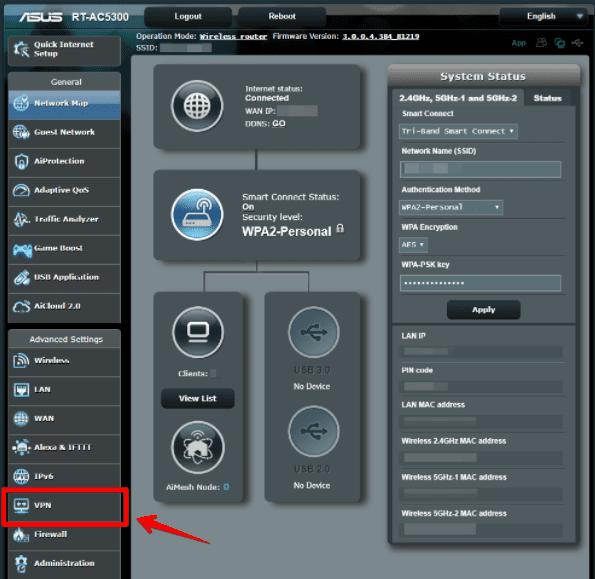
Task: Open AES encryption dropdown
Action: [x=413, y=245]
